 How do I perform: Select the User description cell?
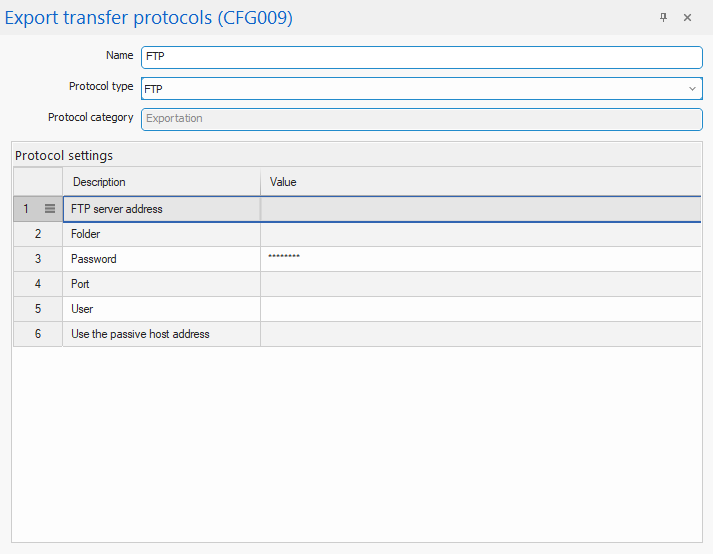coord(160,309)
